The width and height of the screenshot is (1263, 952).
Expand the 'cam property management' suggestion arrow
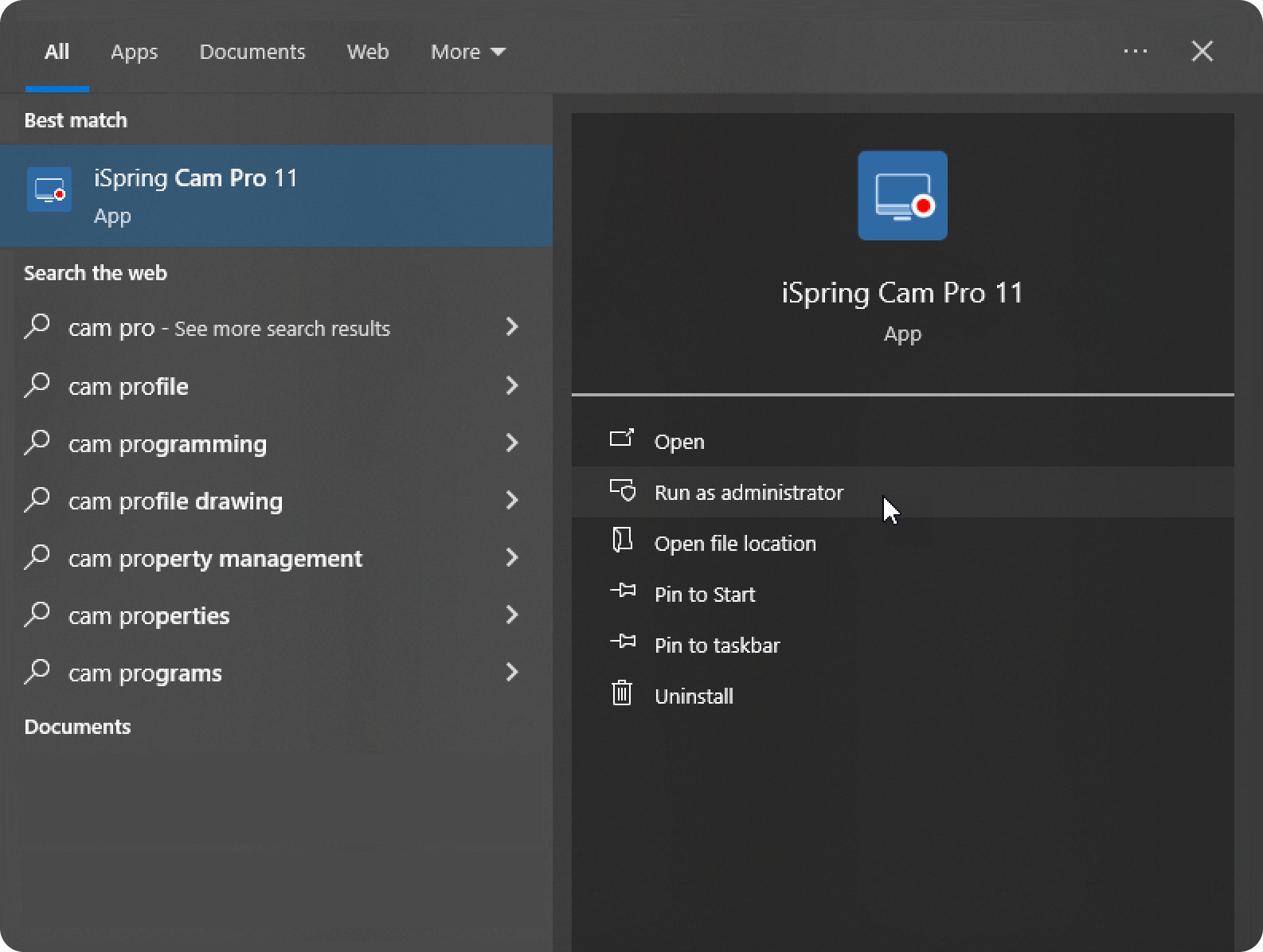coord(512,557)
